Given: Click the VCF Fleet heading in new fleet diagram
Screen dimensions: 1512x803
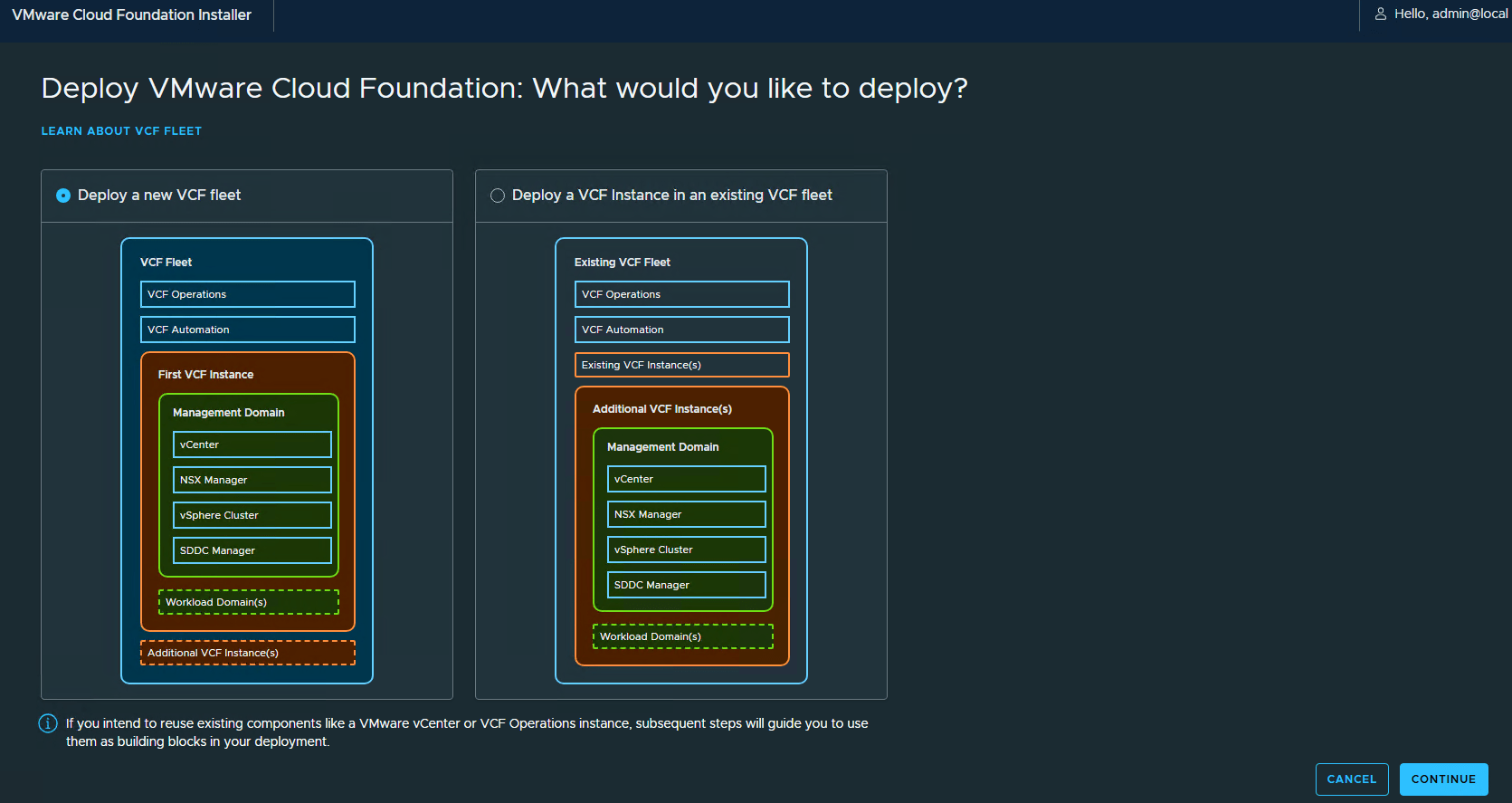Looking at the screenshot, I should pyautogui.click(x=166, y=263).
